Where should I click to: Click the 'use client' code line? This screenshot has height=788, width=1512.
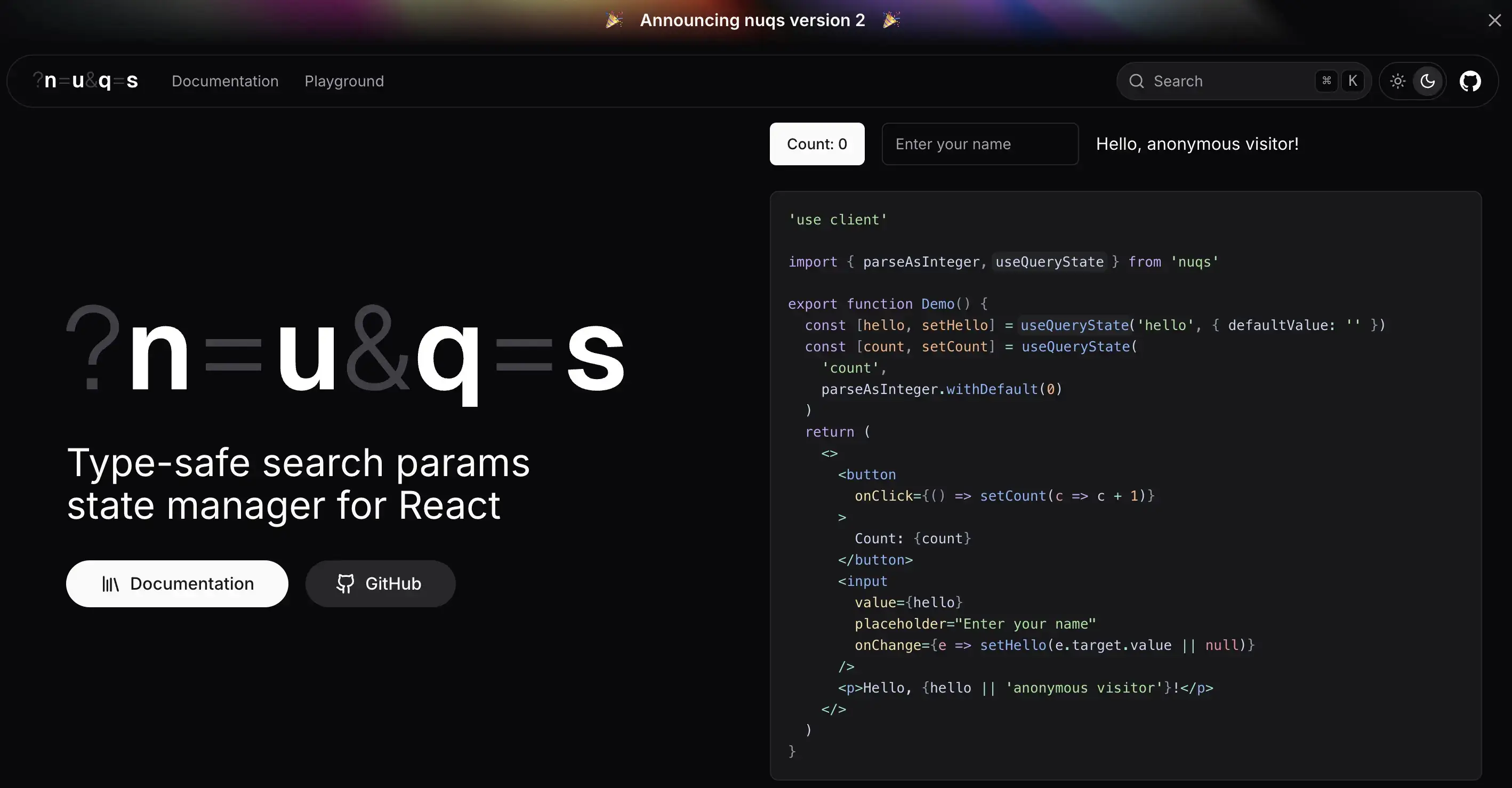point(837,220)
